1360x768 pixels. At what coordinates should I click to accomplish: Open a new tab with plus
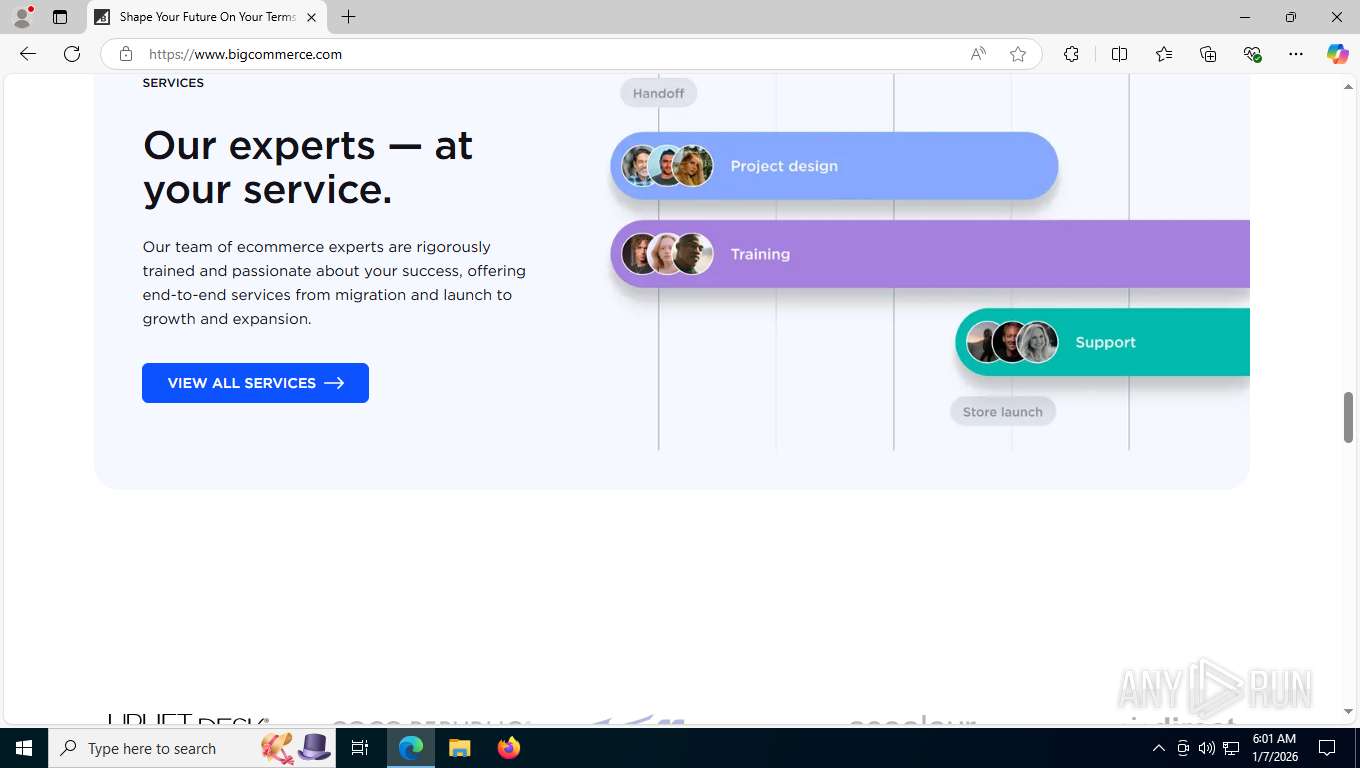[x=348, y=17]
